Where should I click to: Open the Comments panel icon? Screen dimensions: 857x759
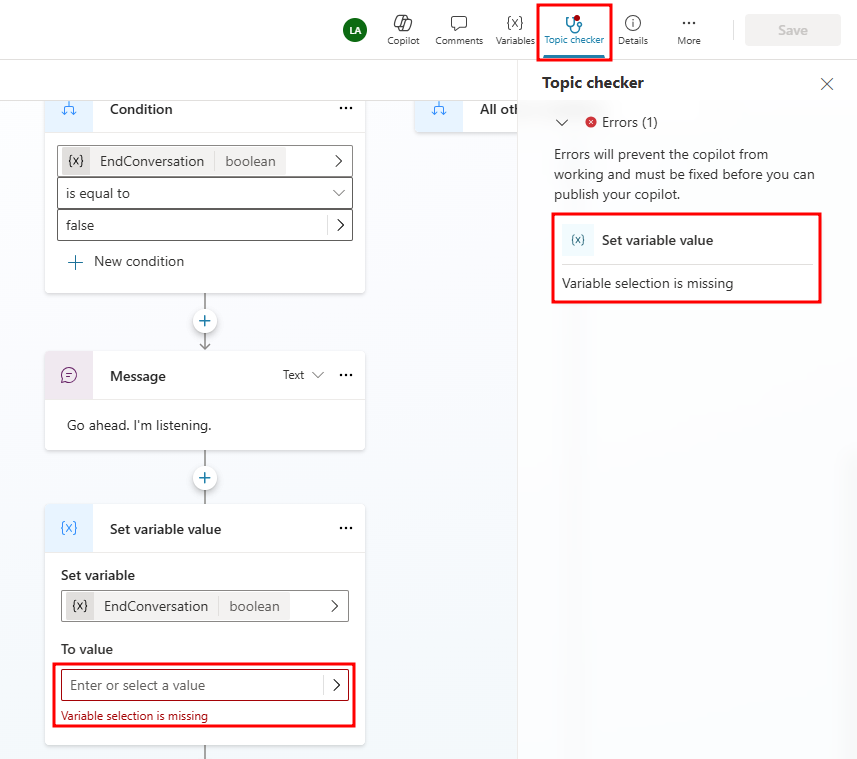459,24
